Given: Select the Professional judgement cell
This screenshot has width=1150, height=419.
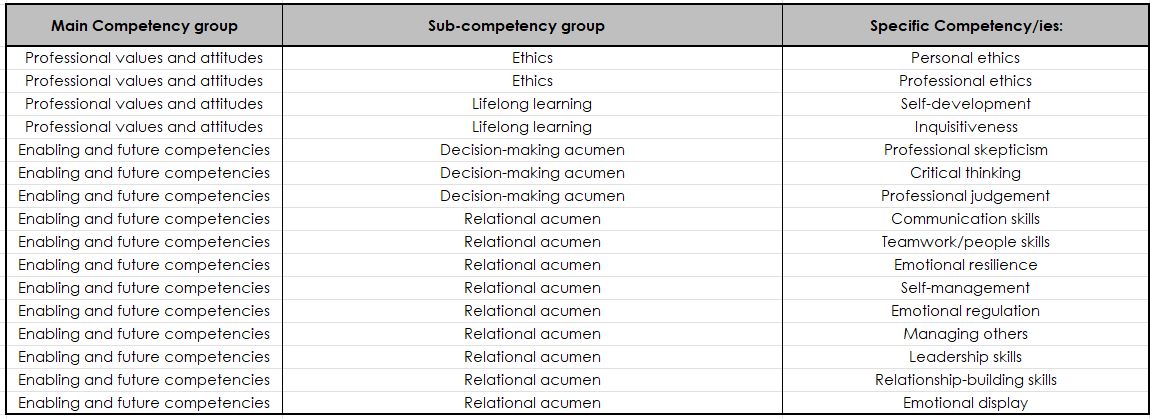Looking at the screenshot, I should [965, 196].
